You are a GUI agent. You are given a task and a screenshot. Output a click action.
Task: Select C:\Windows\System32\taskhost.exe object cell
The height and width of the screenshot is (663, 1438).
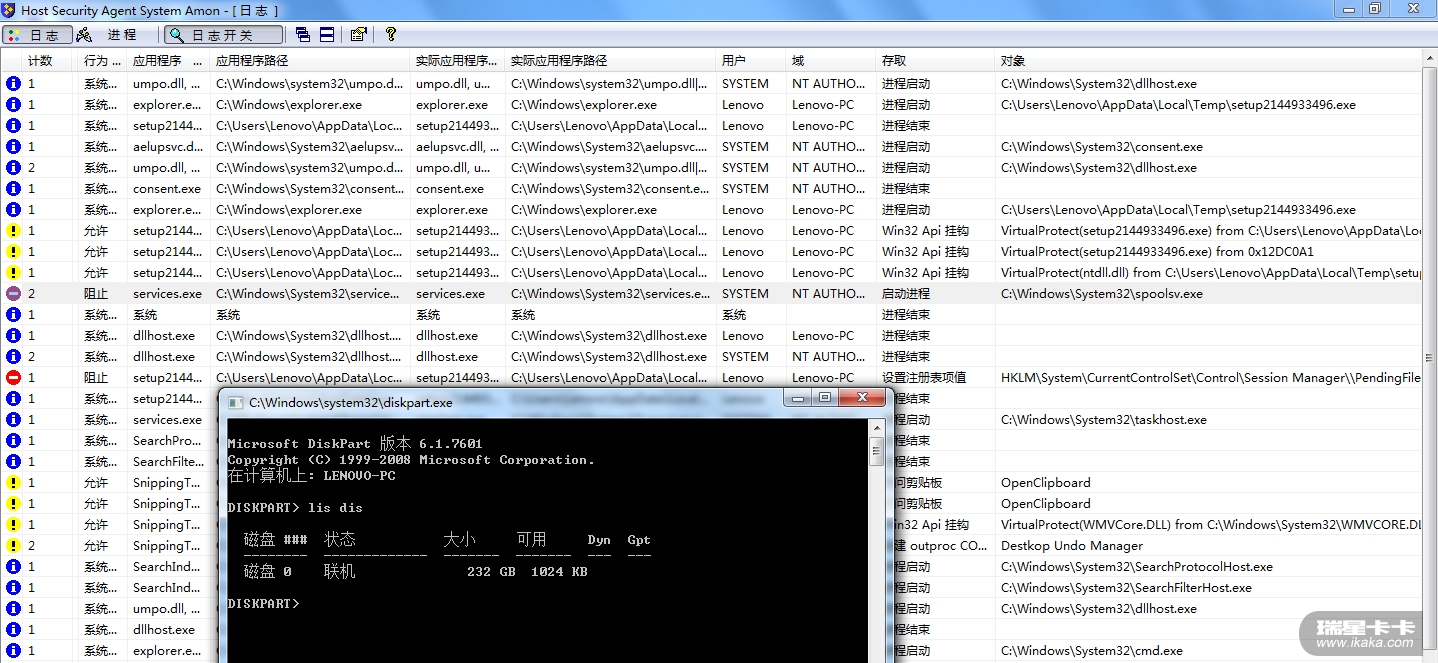1103,420
